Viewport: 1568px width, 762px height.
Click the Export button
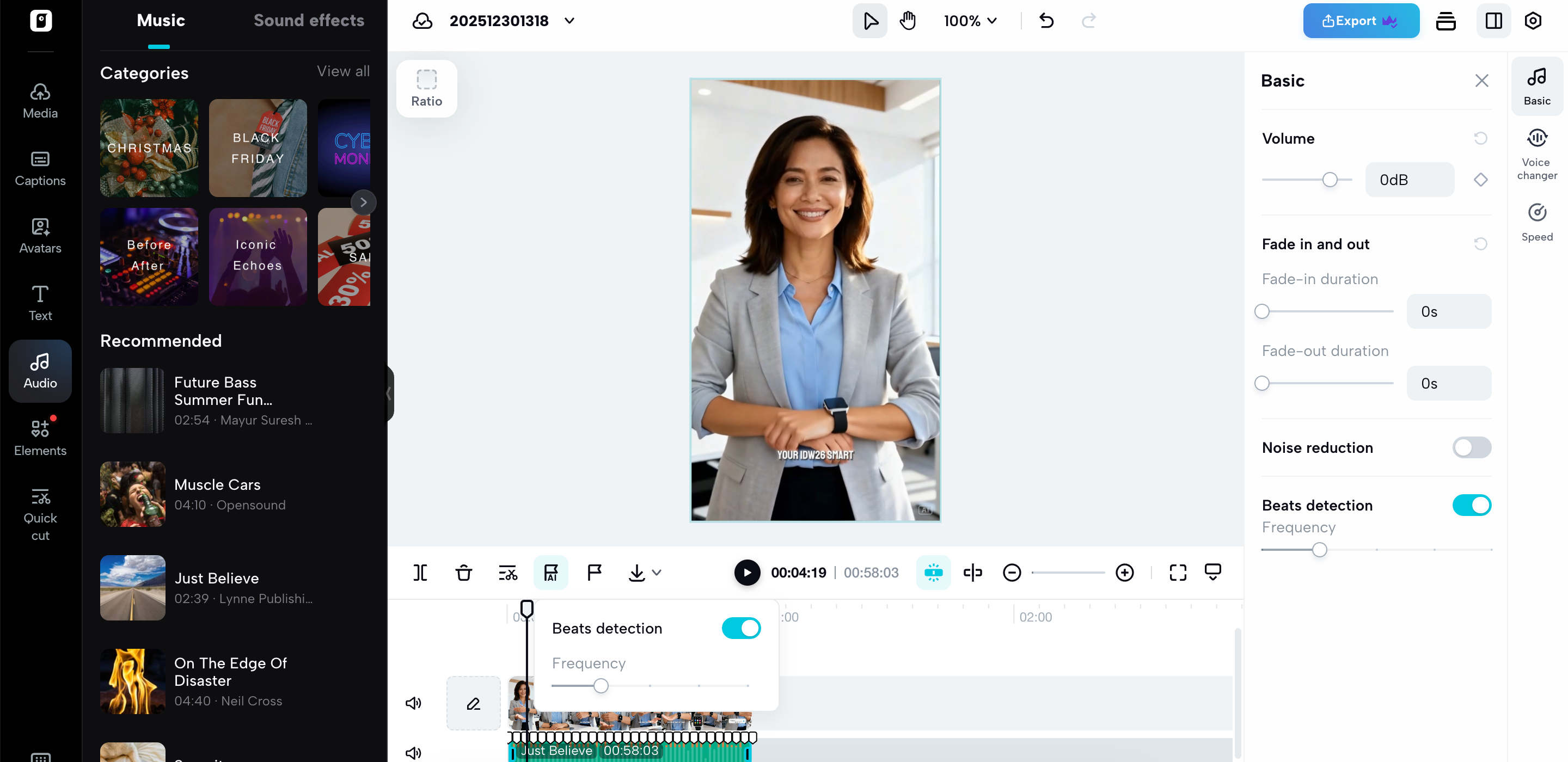coord(1361,20)
